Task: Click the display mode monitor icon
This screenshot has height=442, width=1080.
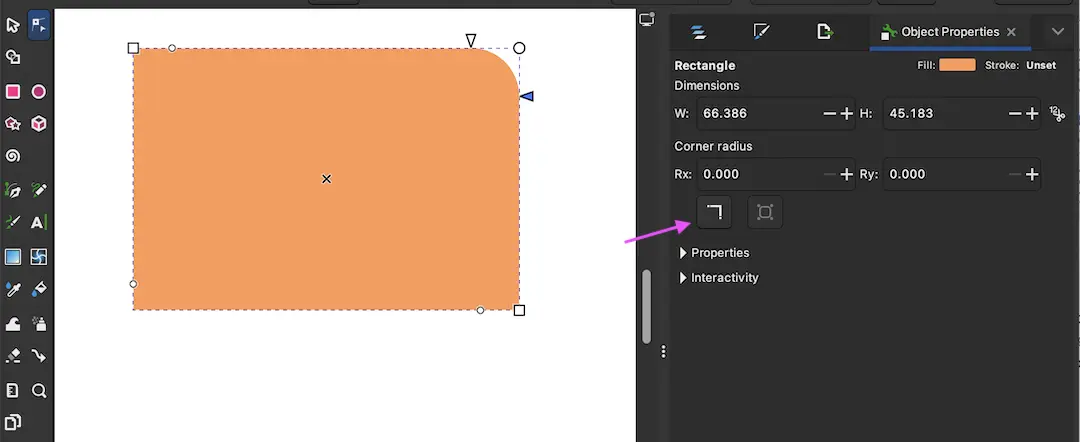Action: (647, 19)
